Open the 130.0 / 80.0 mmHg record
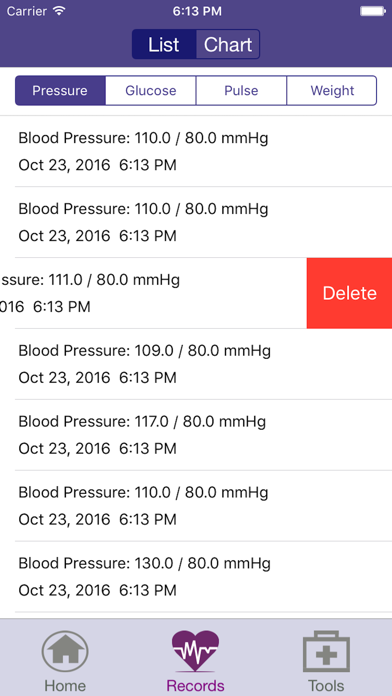 (x=196, y=577)
